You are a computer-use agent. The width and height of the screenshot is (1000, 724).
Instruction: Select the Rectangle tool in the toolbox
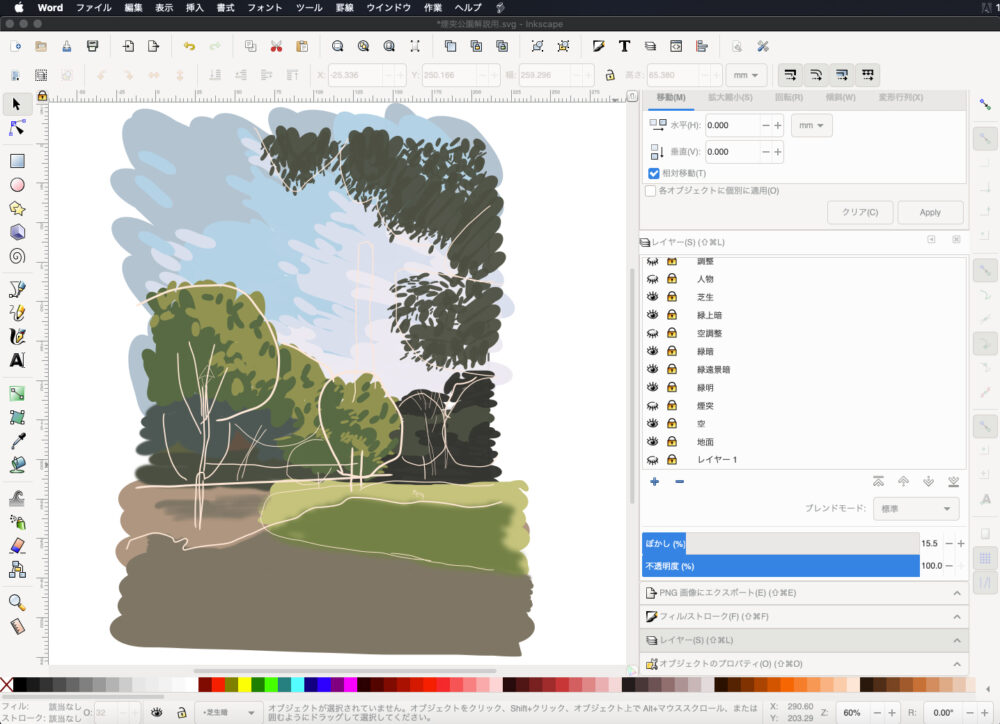click(17, 161)
